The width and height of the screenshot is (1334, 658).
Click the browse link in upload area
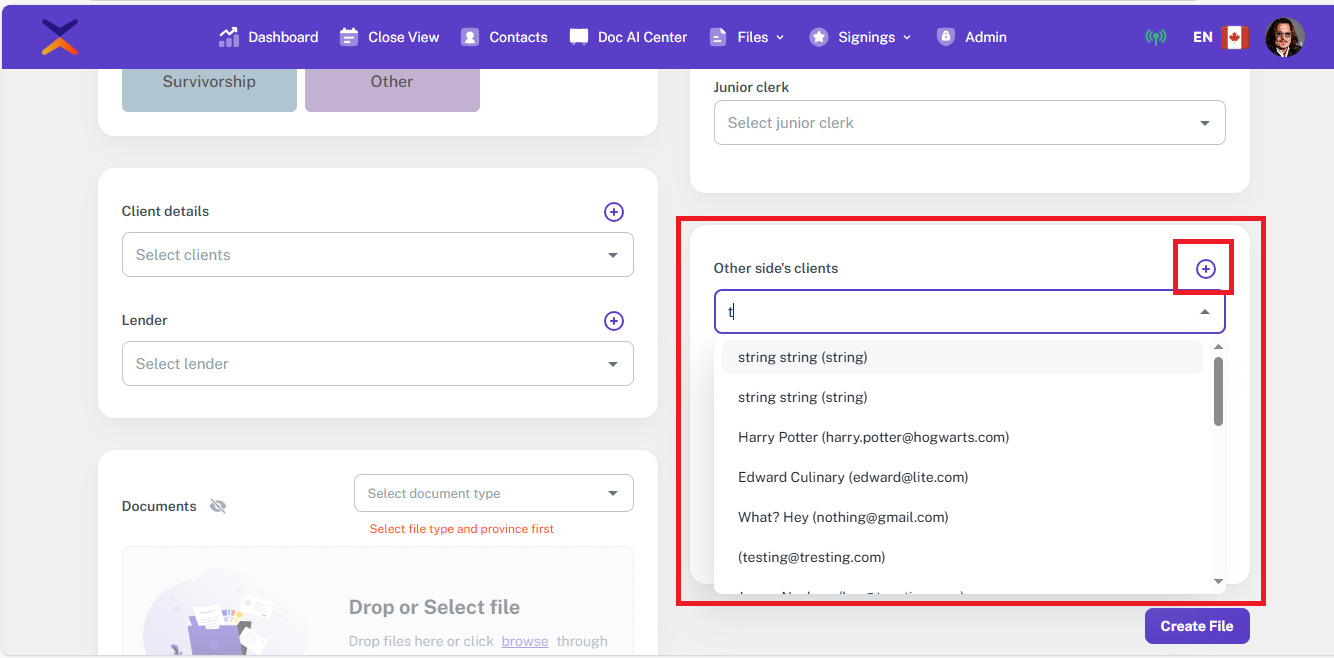point(525,641)
